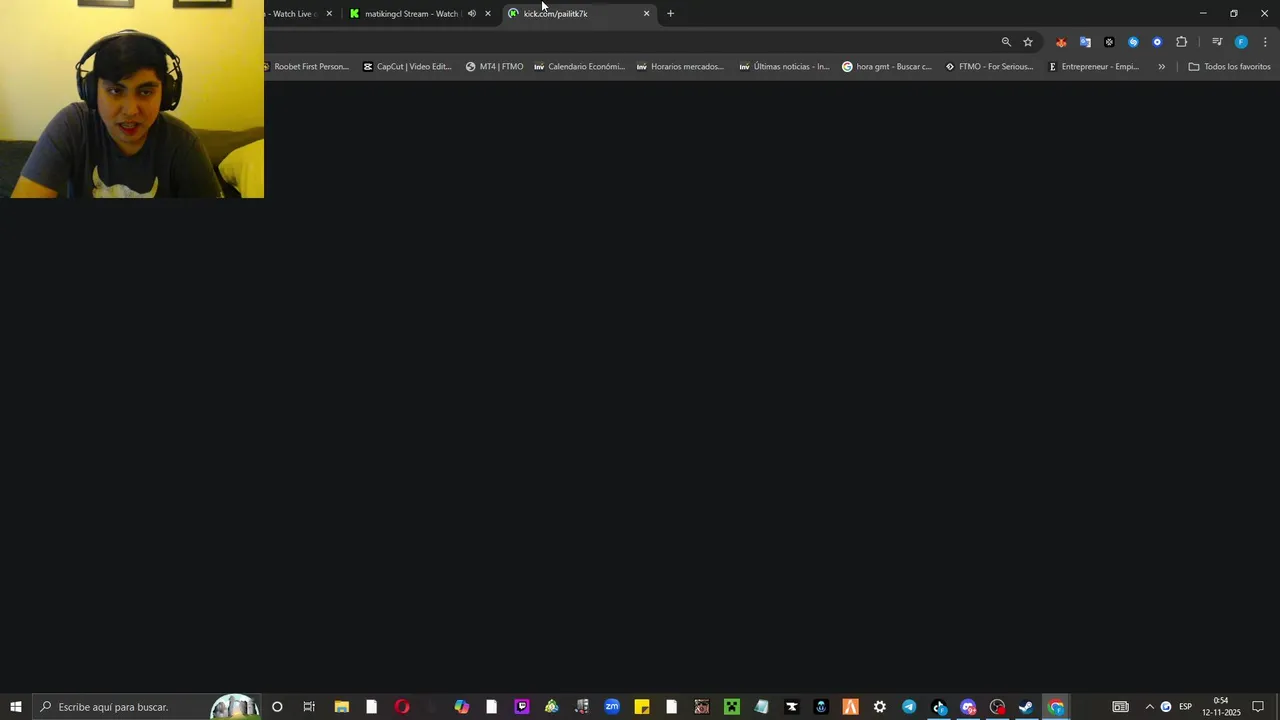Image resolution: width=1280 pixels, height=720 pixels.
Task: Open the Chrome profile avatar
Action: pos(1241,42)
